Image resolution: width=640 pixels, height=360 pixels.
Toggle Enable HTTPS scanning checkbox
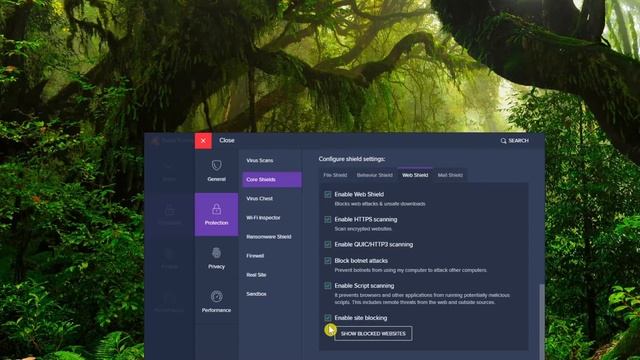(x=328, y=220)
